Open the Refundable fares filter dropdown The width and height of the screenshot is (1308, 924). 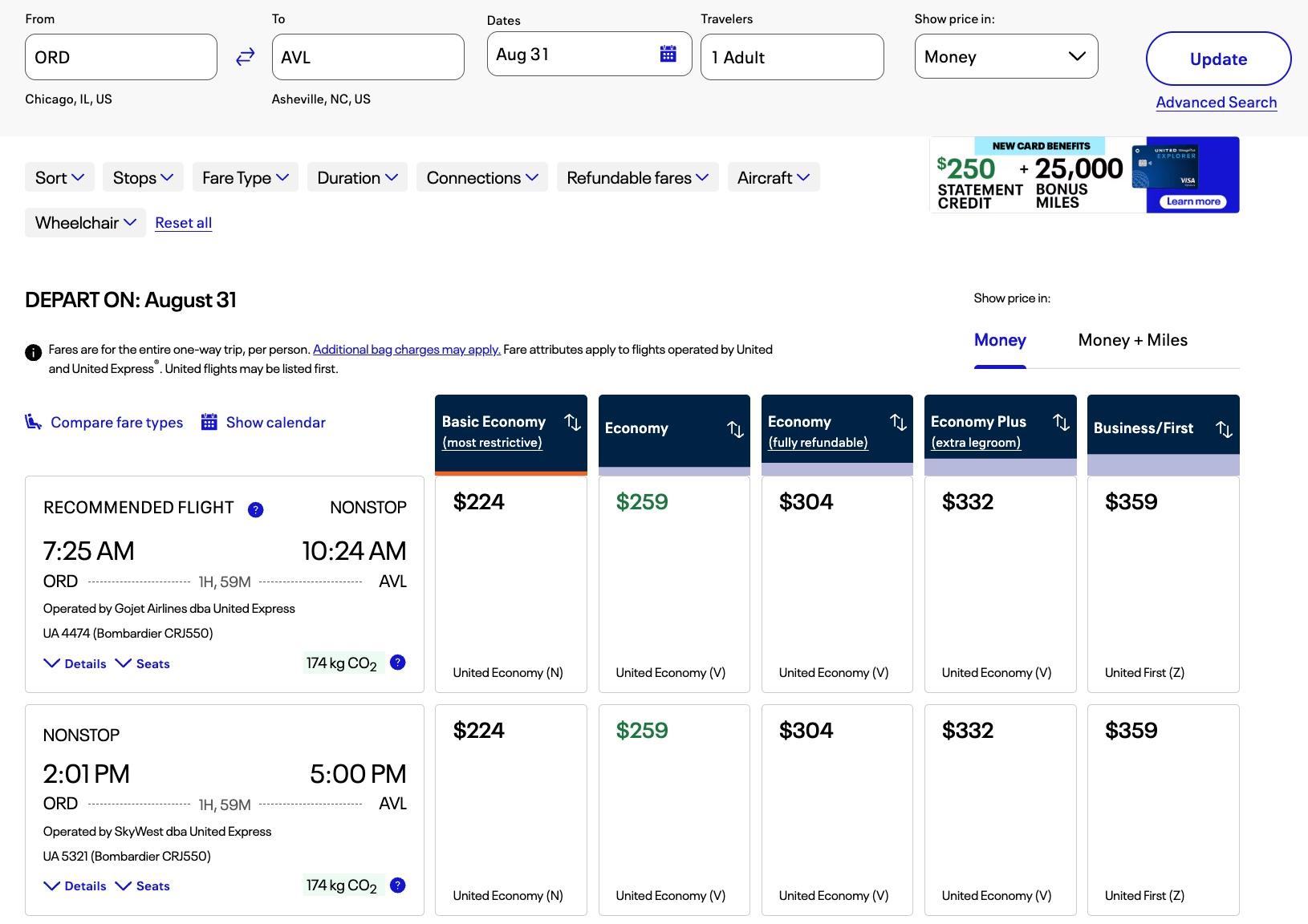[637, 177]
